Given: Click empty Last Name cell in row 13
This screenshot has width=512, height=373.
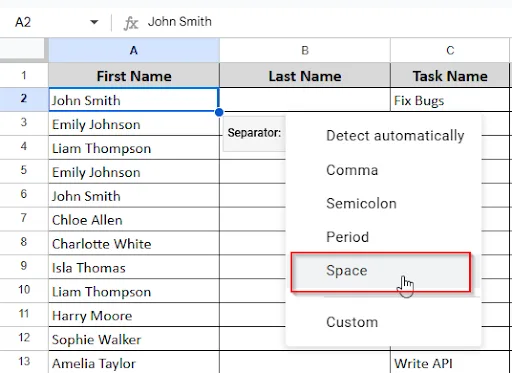Looking at the screenshot, I should [x=305, y=362].
